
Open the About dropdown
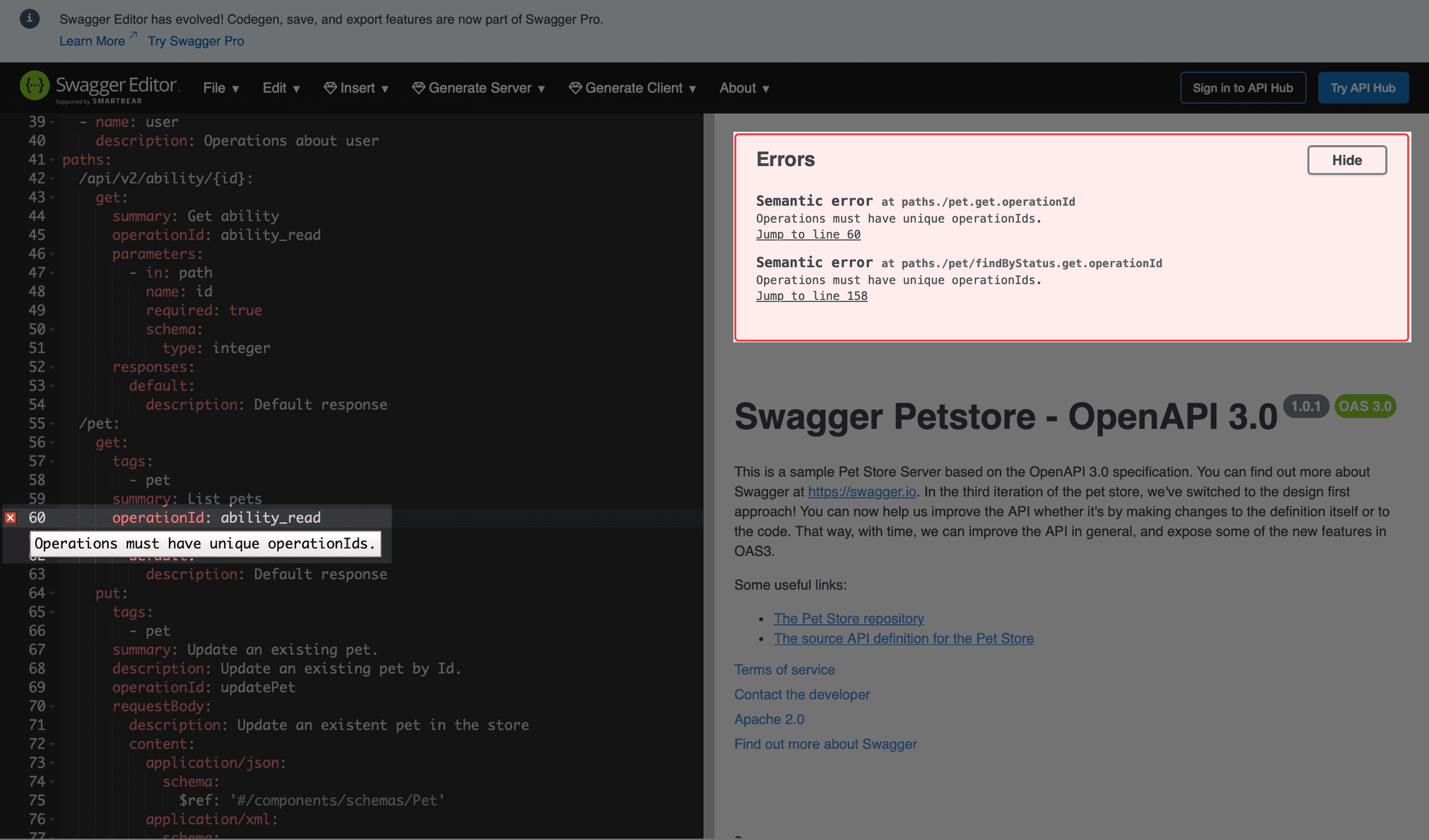(x=744, y=88)
